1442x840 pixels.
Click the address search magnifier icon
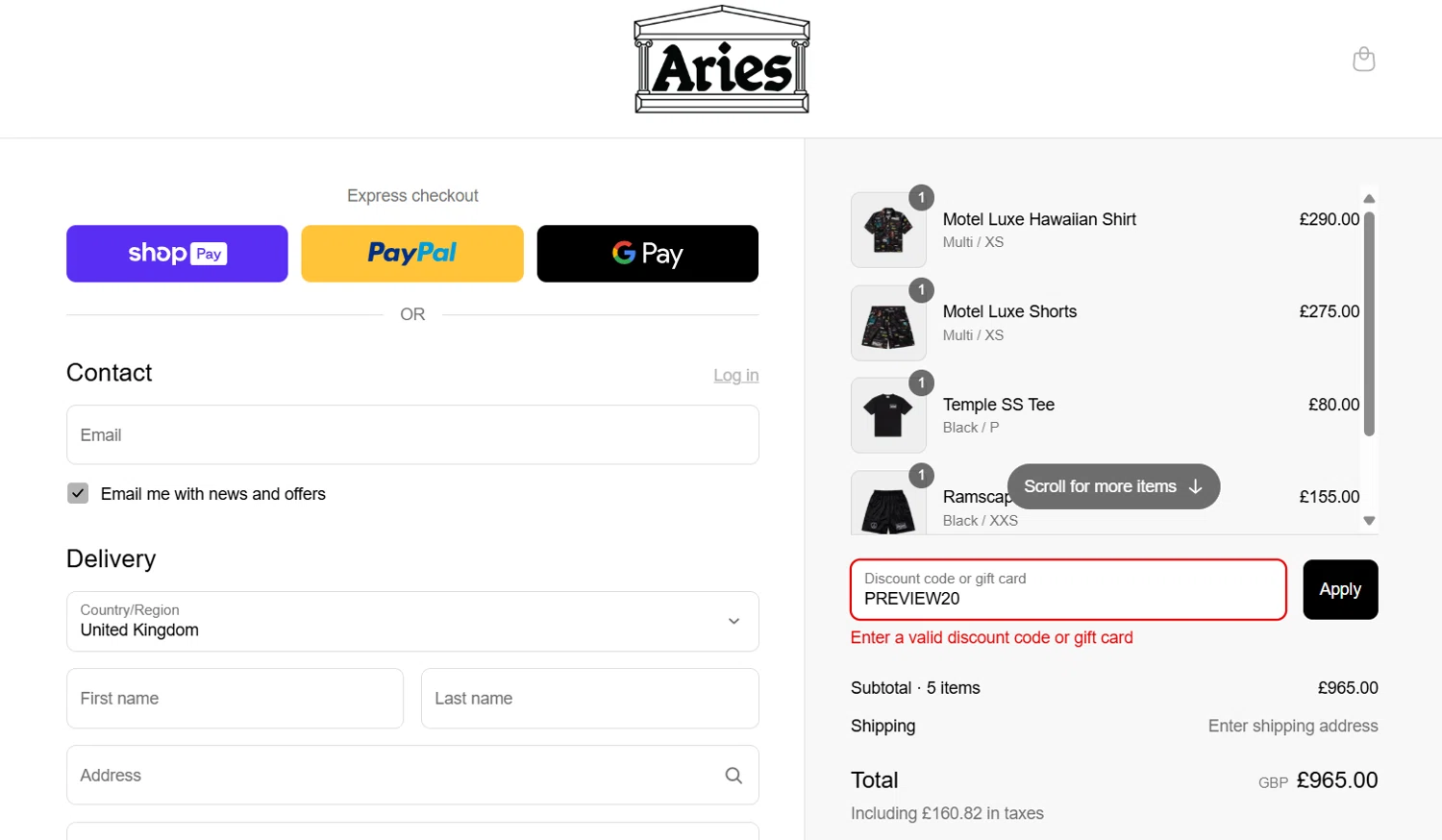tap(733, 776)
